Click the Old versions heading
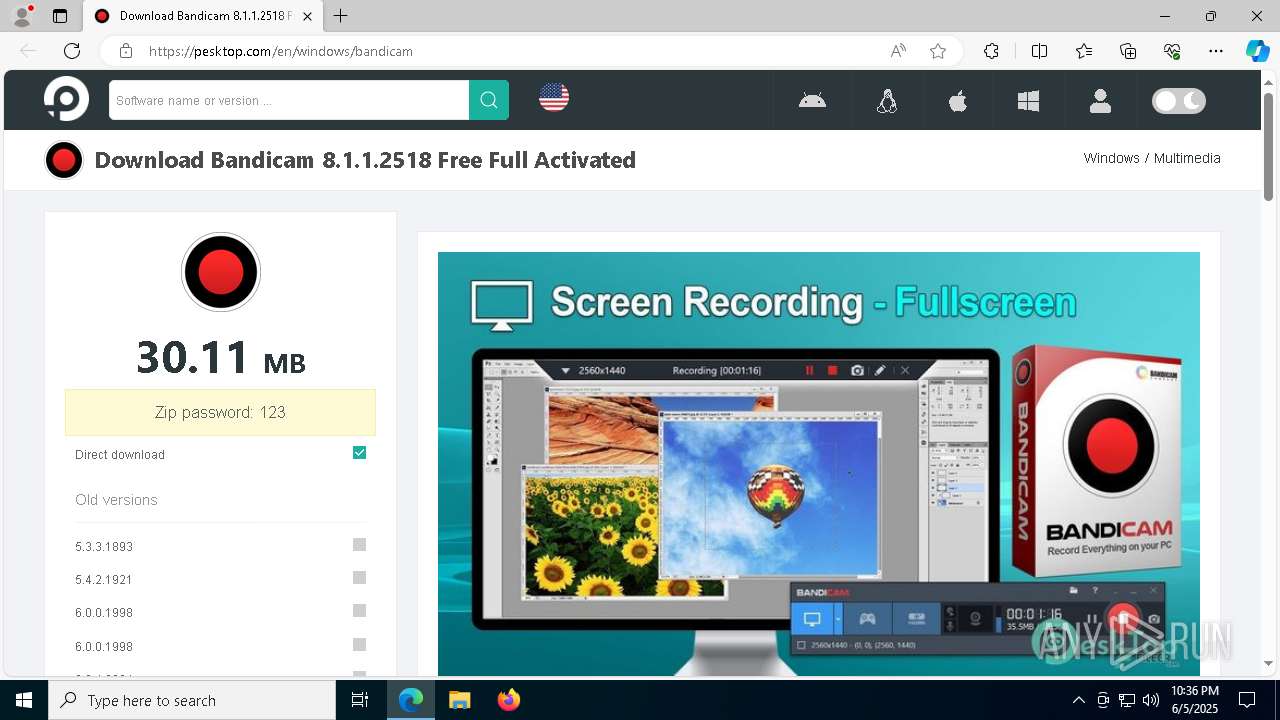This screenshot has width=1280, height=720. (116, 500)
